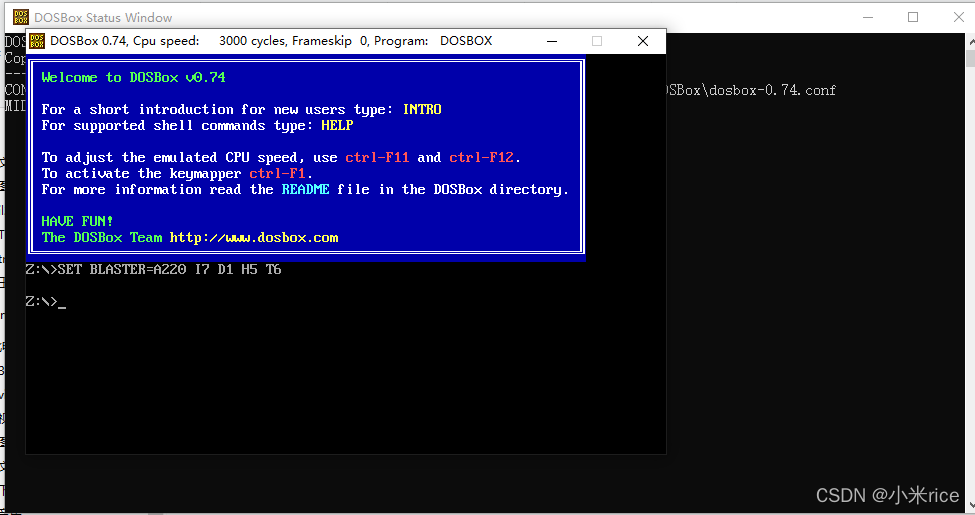Click the 'Welcome to DOSBox v0.74' text
Screen dimensions: 975x515
[x=134, y=78]
